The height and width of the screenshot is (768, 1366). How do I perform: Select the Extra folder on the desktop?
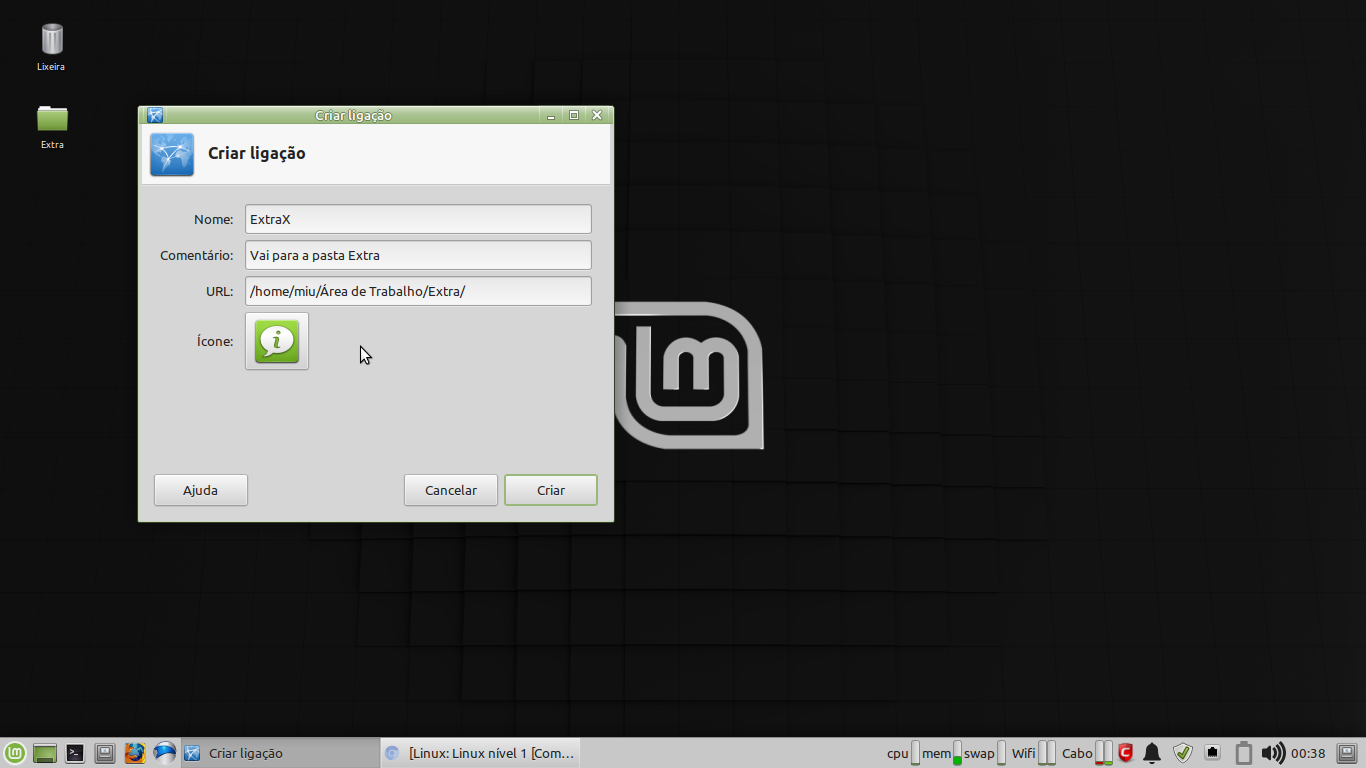click(x=52, y=127)
